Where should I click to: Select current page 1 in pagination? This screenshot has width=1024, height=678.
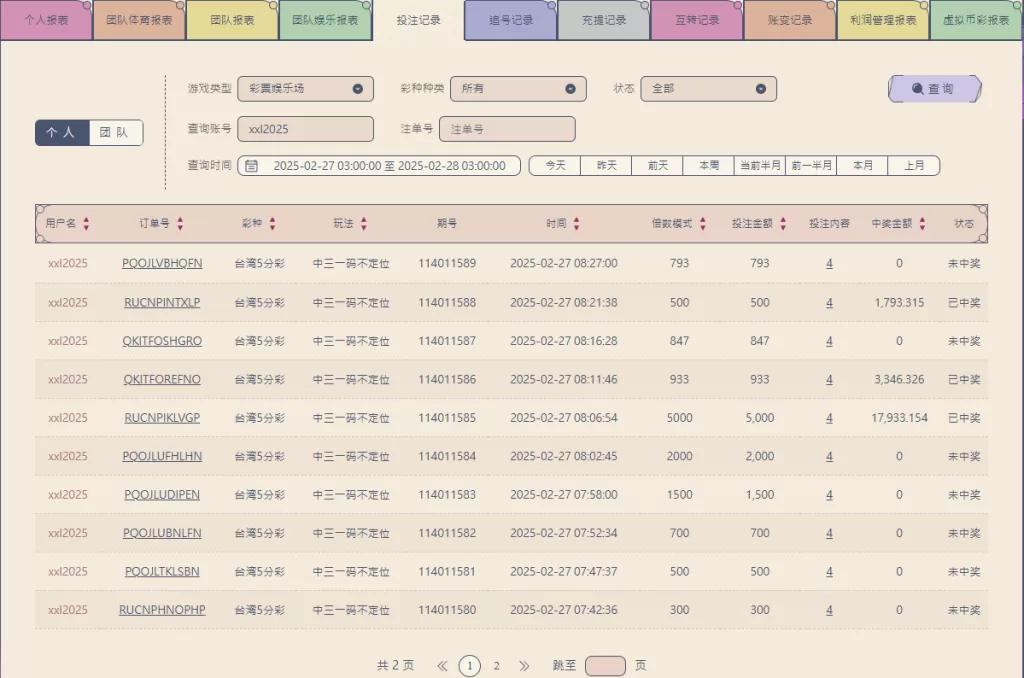(470, 666)
